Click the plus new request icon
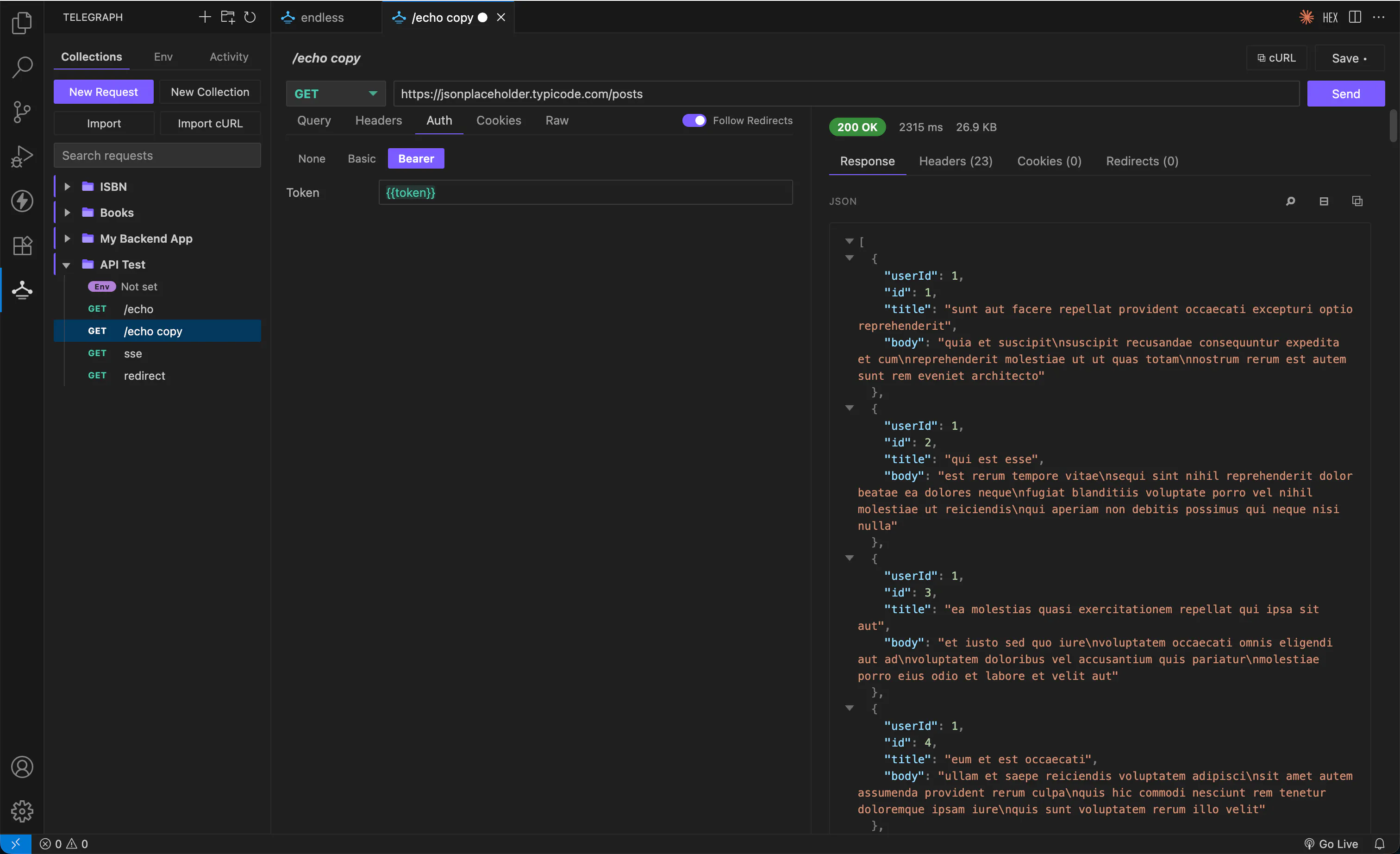1400x854 pixels. pos(205,17)
